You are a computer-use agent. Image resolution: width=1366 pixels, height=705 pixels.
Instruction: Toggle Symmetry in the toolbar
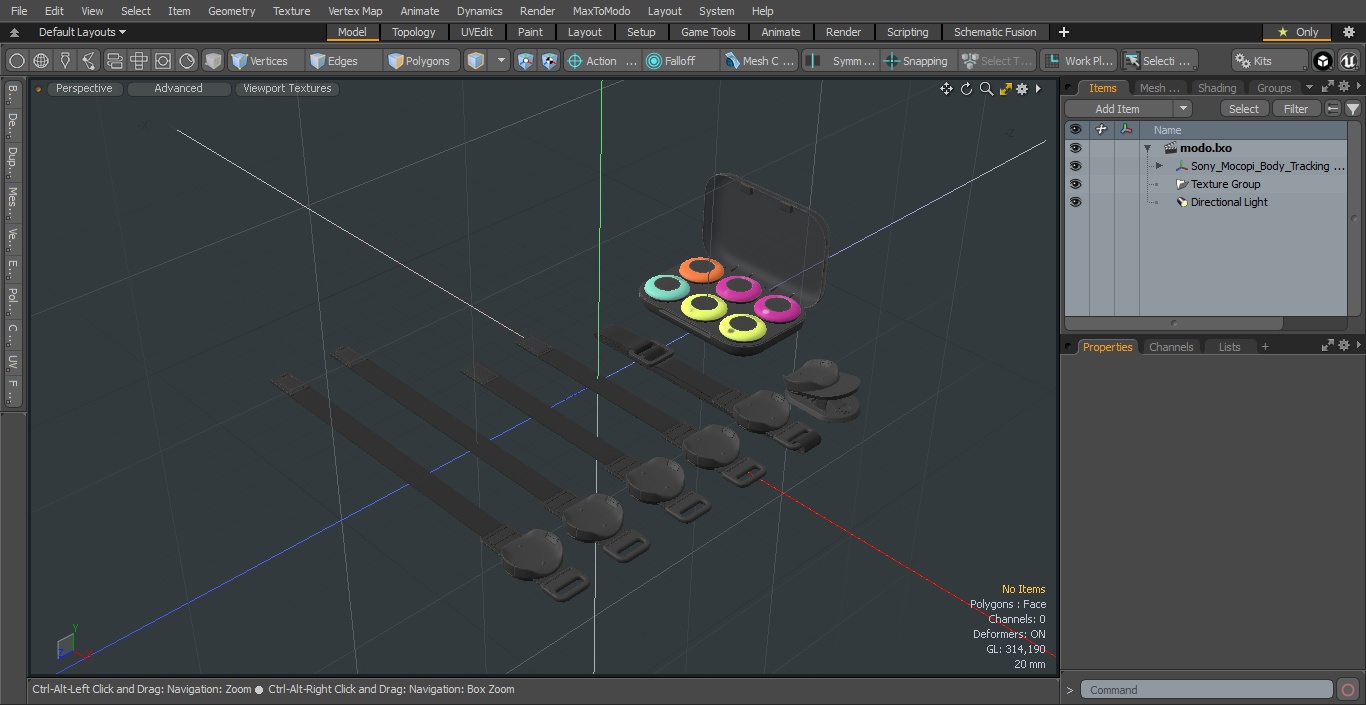point(841,61)
